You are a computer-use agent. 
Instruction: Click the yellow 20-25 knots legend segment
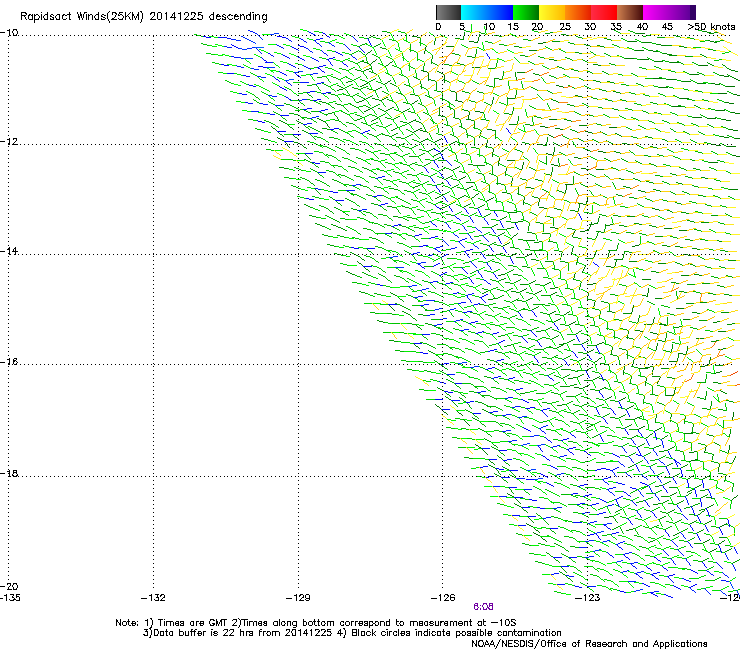pyautogui.click(x=552, y=12)
